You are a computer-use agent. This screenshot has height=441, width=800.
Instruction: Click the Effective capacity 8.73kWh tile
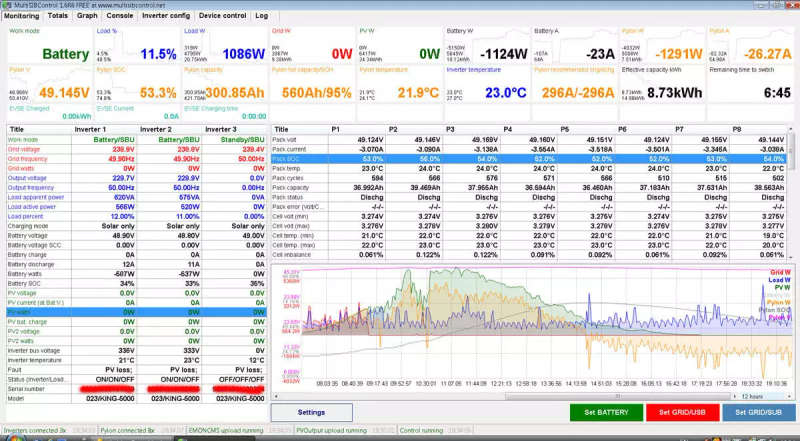tap(662, 84)
